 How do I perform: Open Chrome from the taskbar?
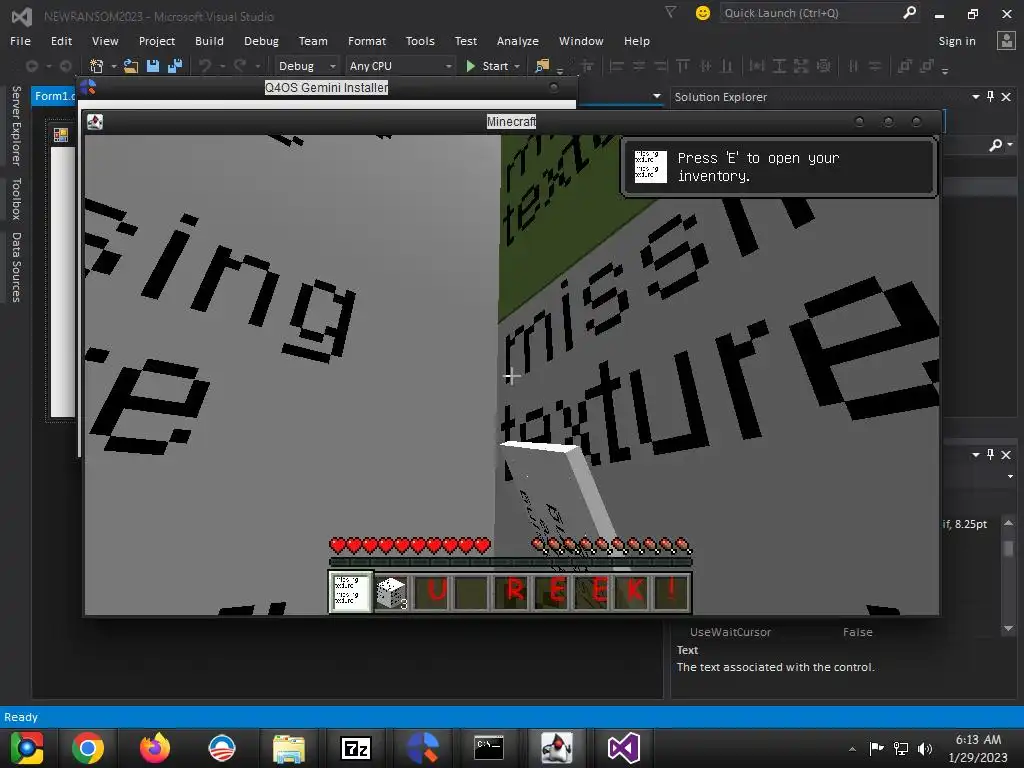[88, 748]
